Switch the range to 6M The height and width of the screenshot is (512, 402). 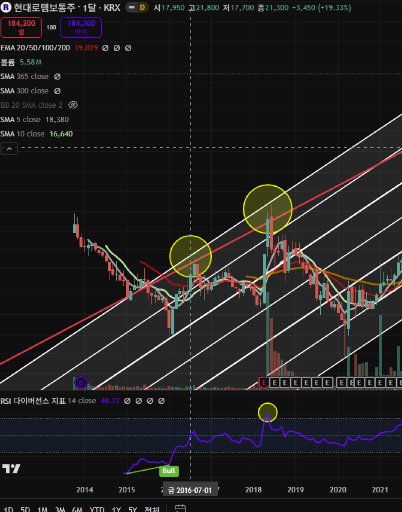(x=77, y=509)
